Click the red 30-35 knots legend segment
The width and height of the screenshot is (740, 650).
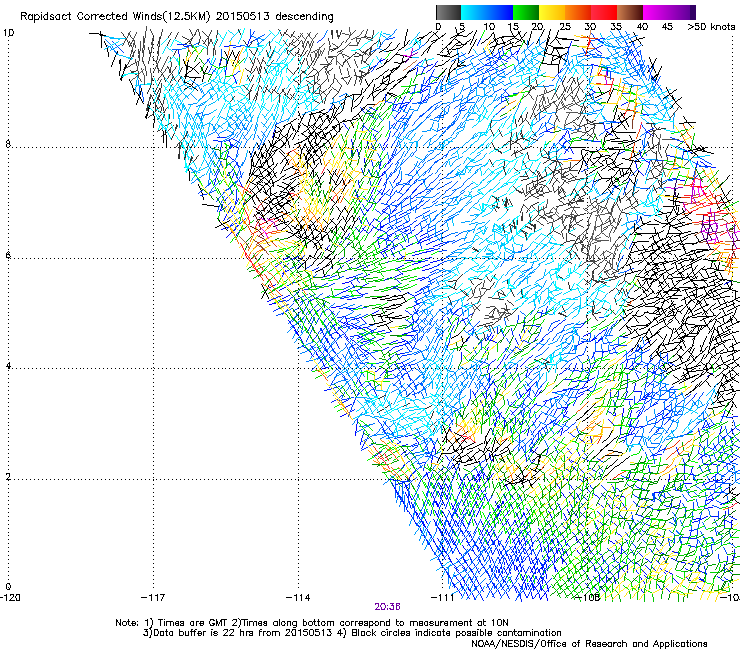coord(604,12)
